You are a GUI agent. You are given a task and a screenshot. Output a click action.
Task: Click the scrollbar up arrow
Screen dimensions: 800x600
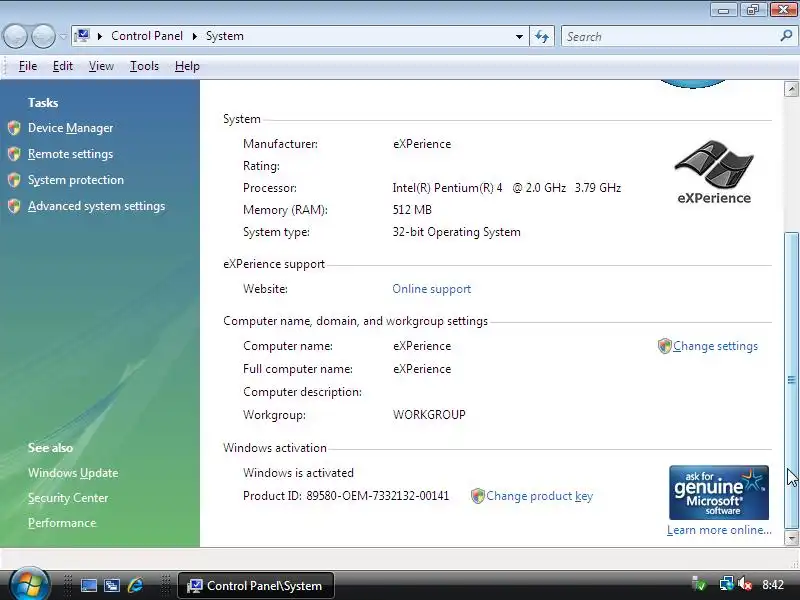pyautogui.click(x=791, y=89)
